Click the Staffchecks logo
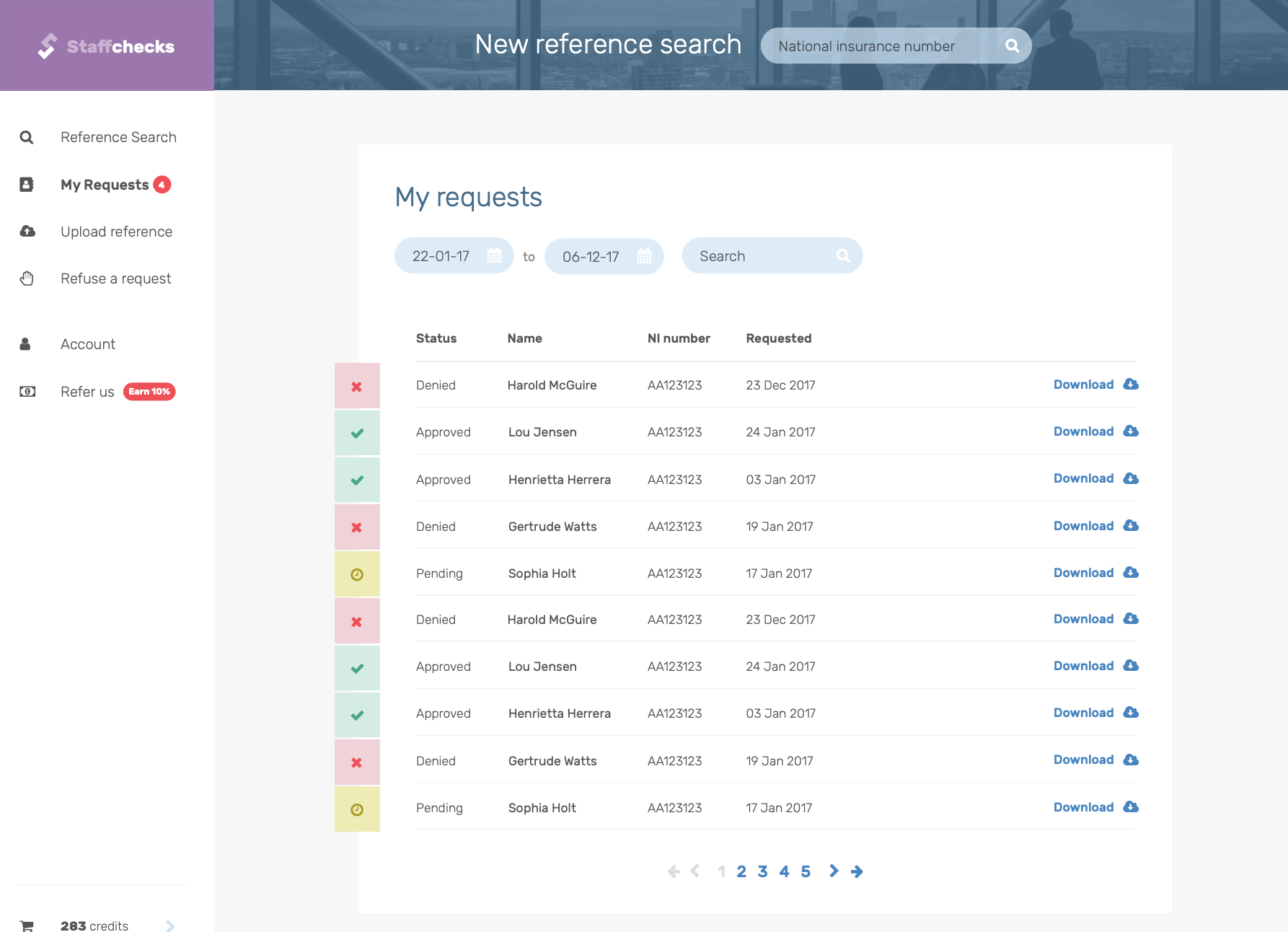This screenshot has width=1288, height=932. click(106, 46)
